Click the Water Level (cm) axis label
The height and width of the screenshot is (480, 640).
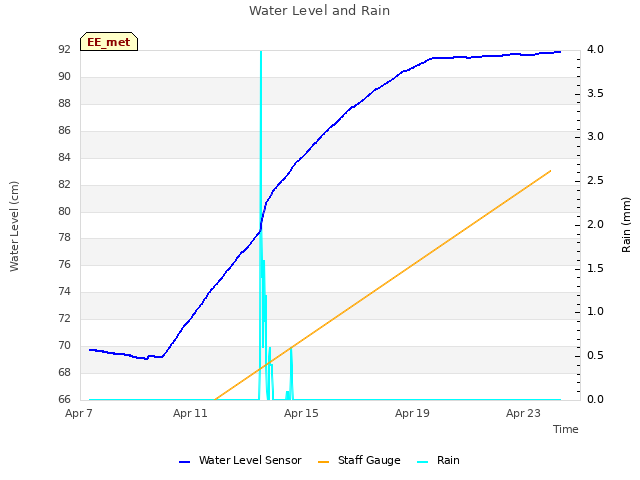click(x=14, y=227)
